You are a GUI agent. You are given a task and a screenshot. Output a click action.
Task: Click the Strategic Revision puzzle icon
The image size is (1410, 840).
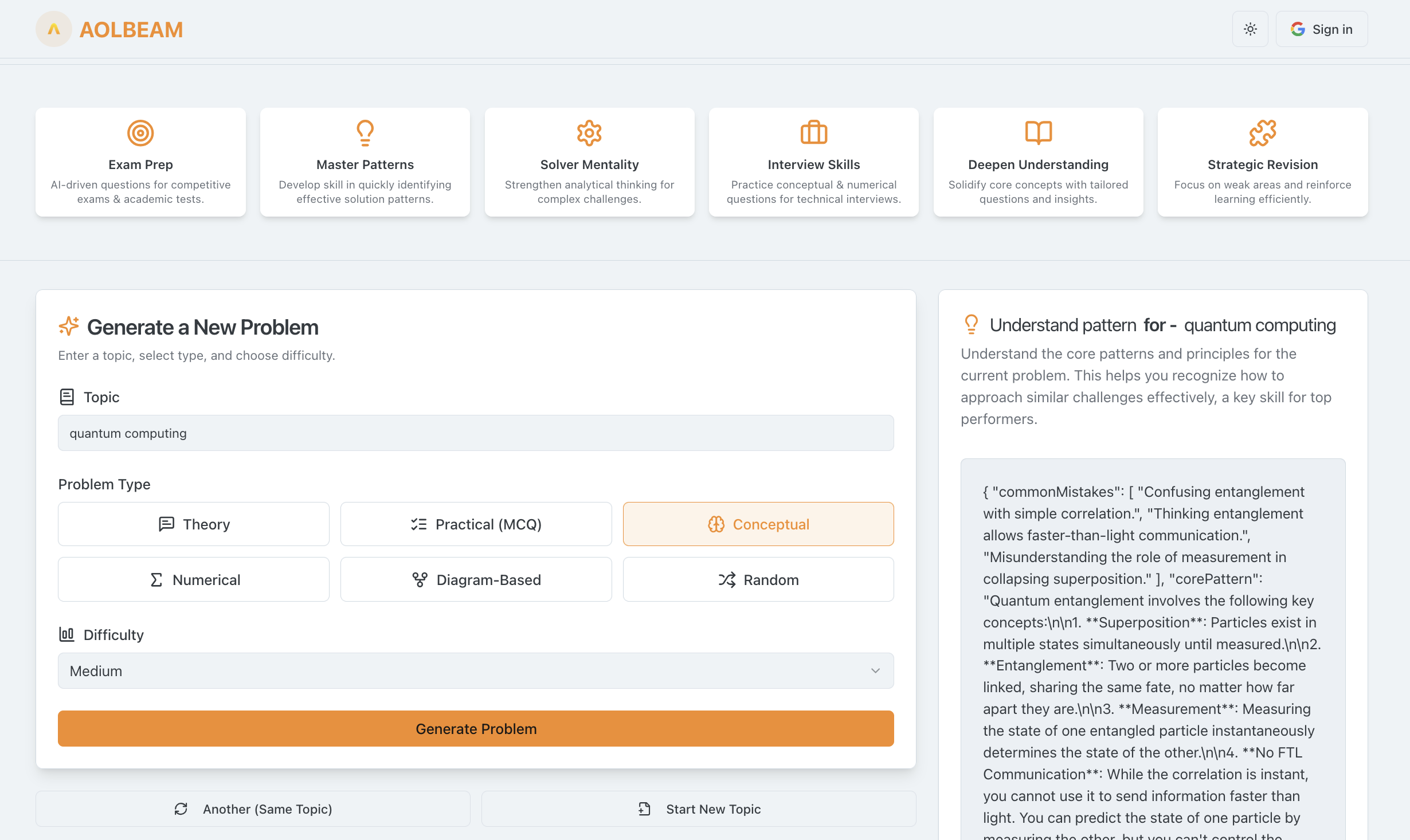point(1262,133)
